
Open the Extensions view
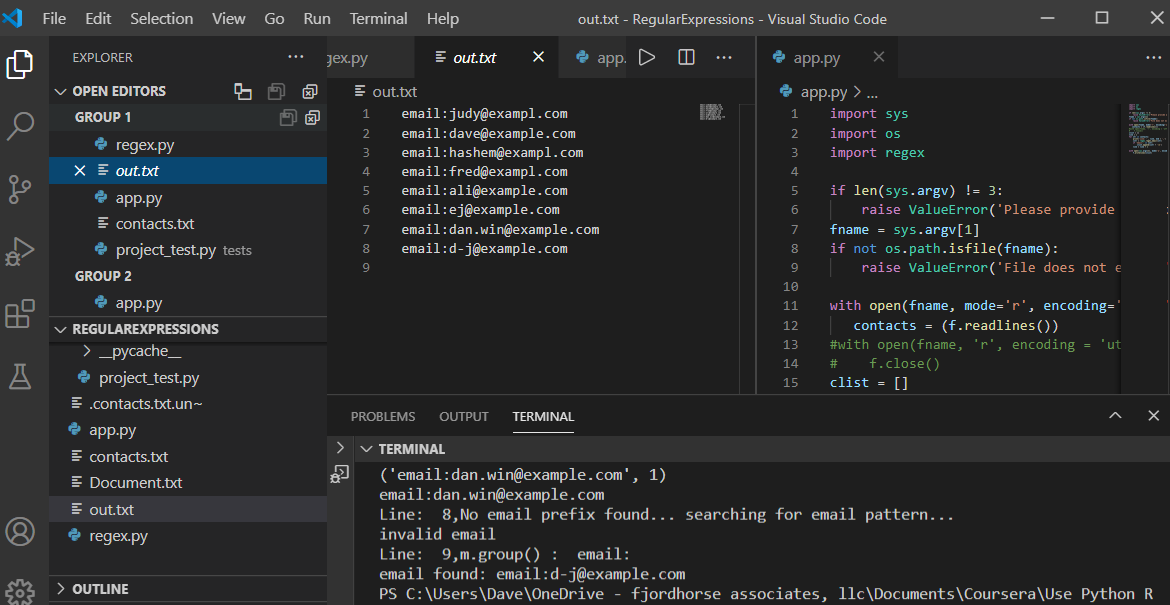20,314
